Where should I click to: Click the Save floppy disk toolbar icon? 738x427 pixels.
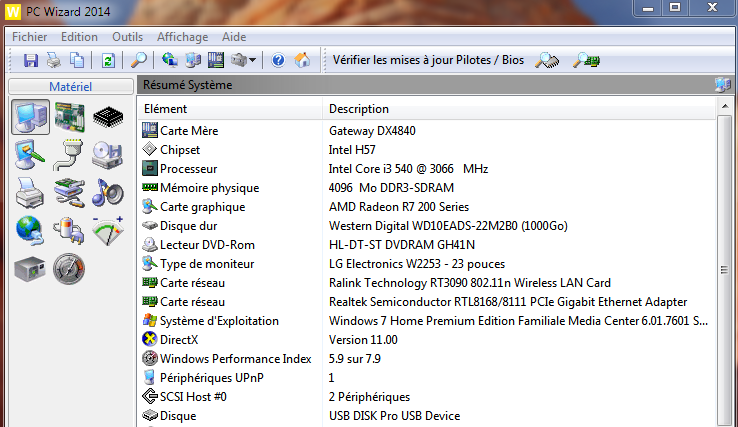tap(31, 60)
